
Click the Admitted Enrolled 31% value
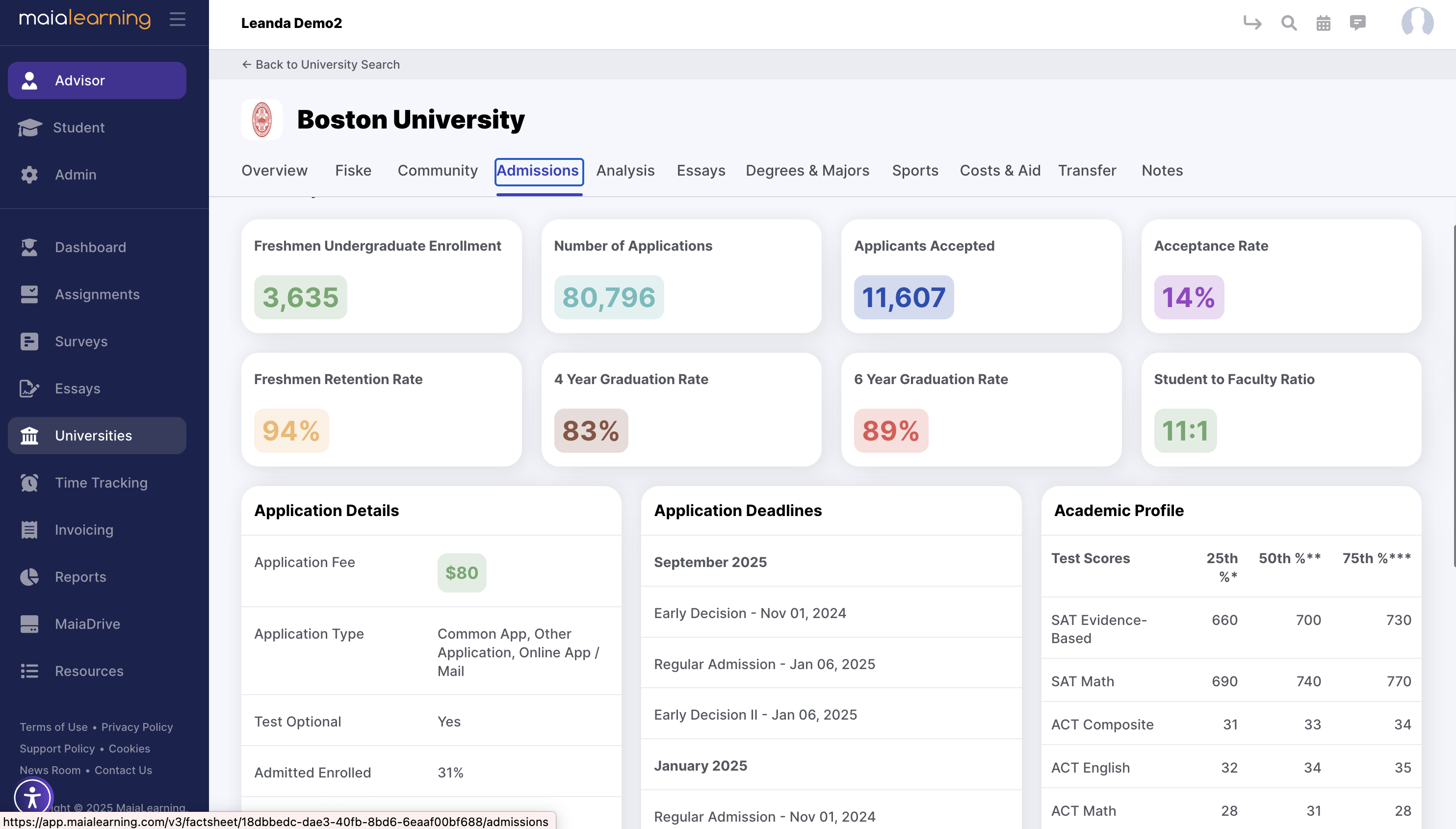pyautogui.click(x=450, y=772)
